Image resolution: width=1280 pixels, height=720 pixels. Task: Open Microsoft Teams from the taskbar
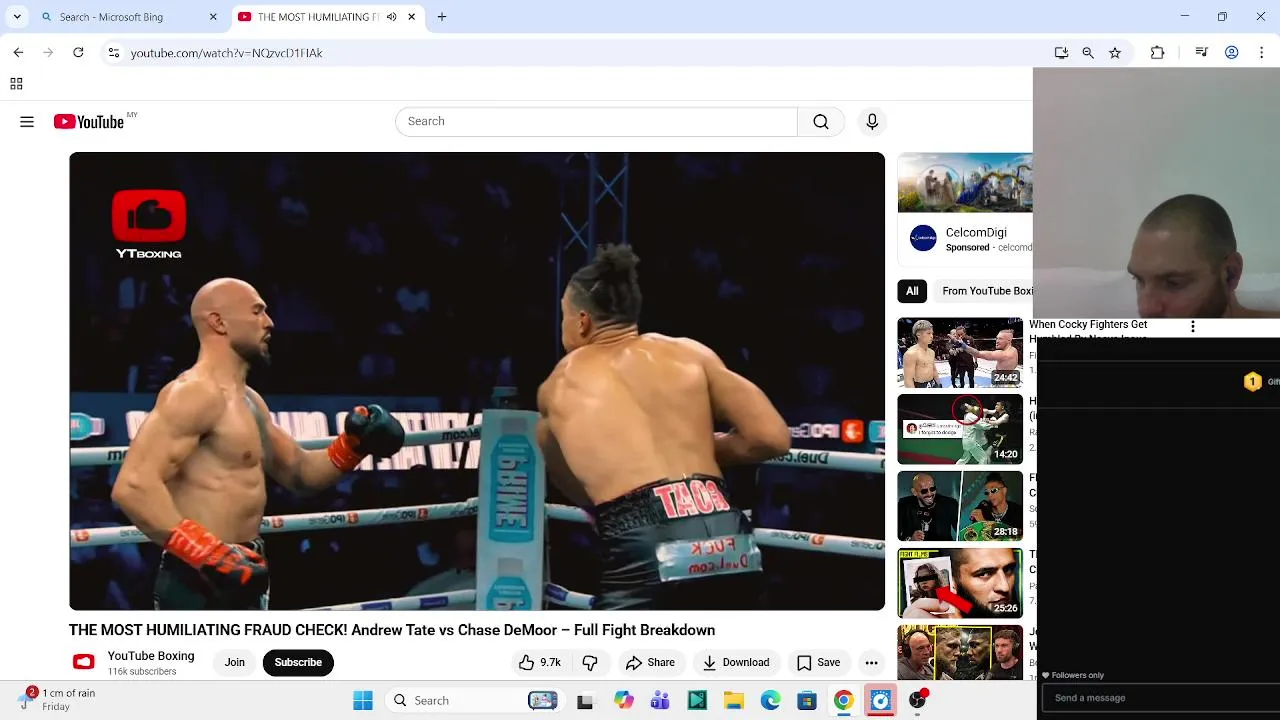(x=660, y=700)
